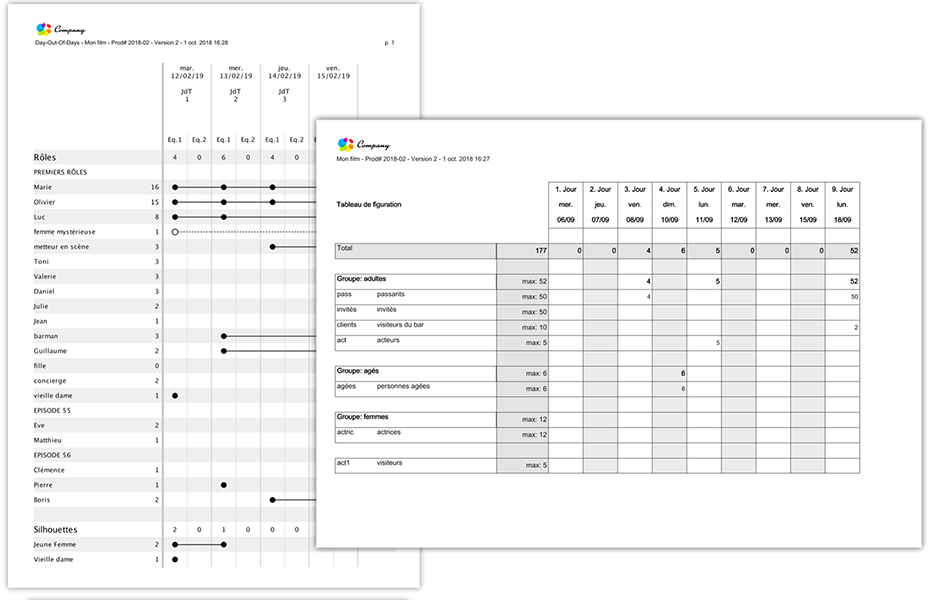Click the "Silhouettes" section heading
This screenshot has height=600, width=934.
55,530
